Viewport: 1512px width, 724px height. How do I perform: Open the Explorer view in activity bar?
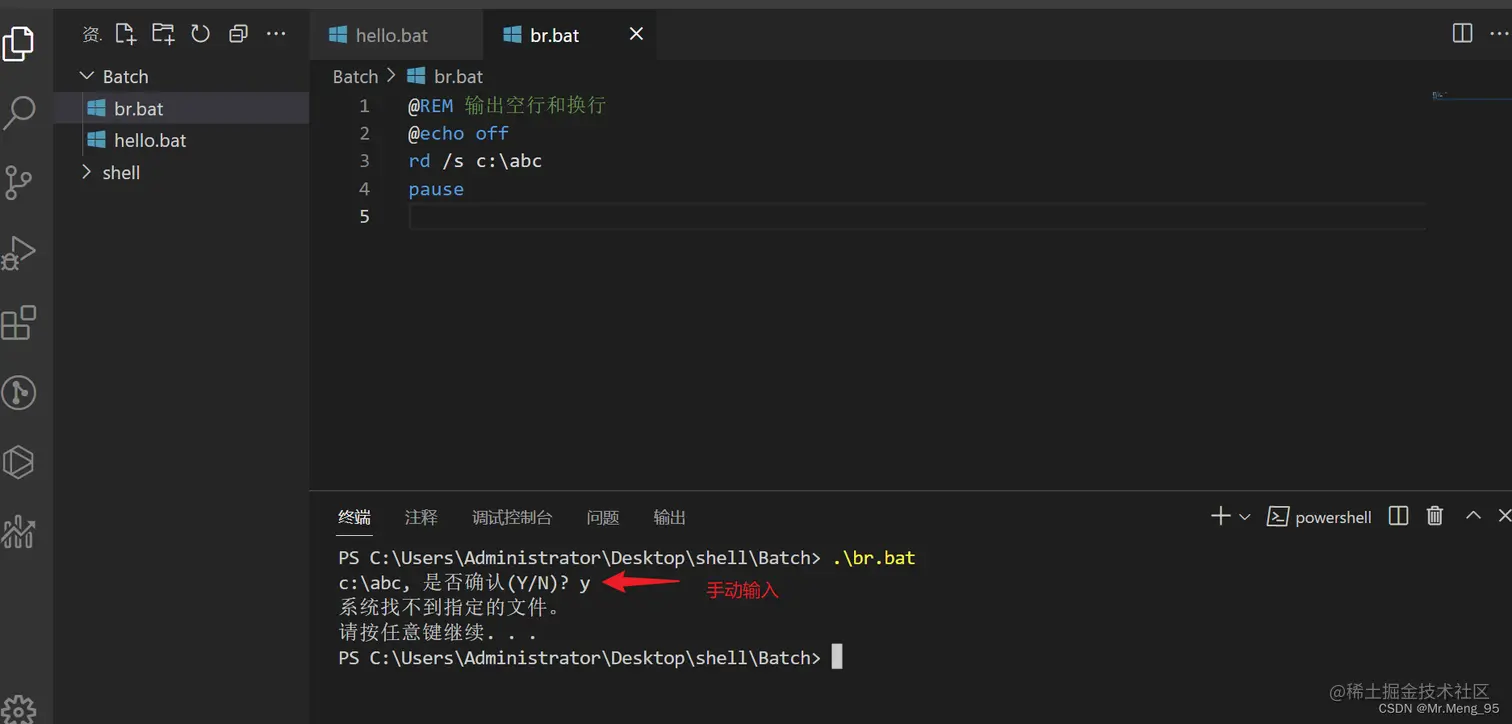click(x=18, y=44)
